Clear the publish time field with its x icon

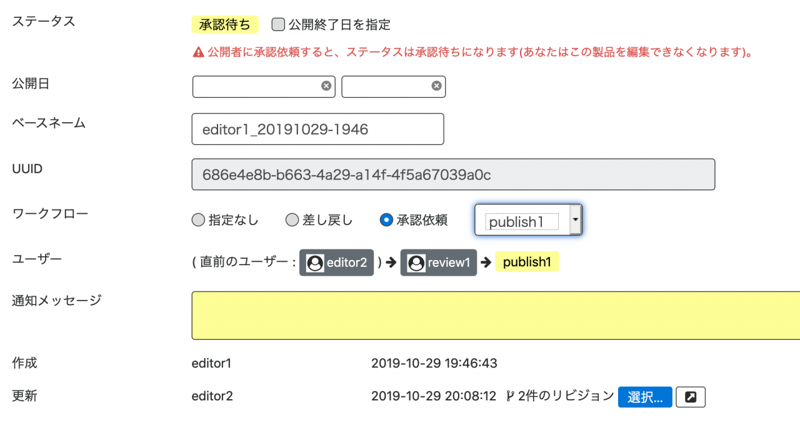[436, 87]
